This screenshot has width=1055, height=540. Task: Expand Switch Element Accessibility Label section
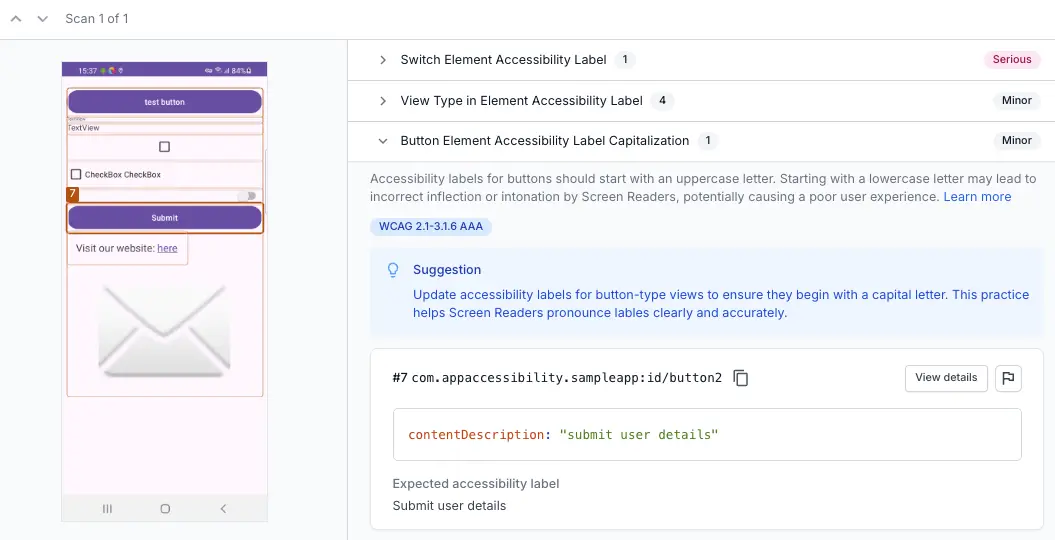(383, 60)
